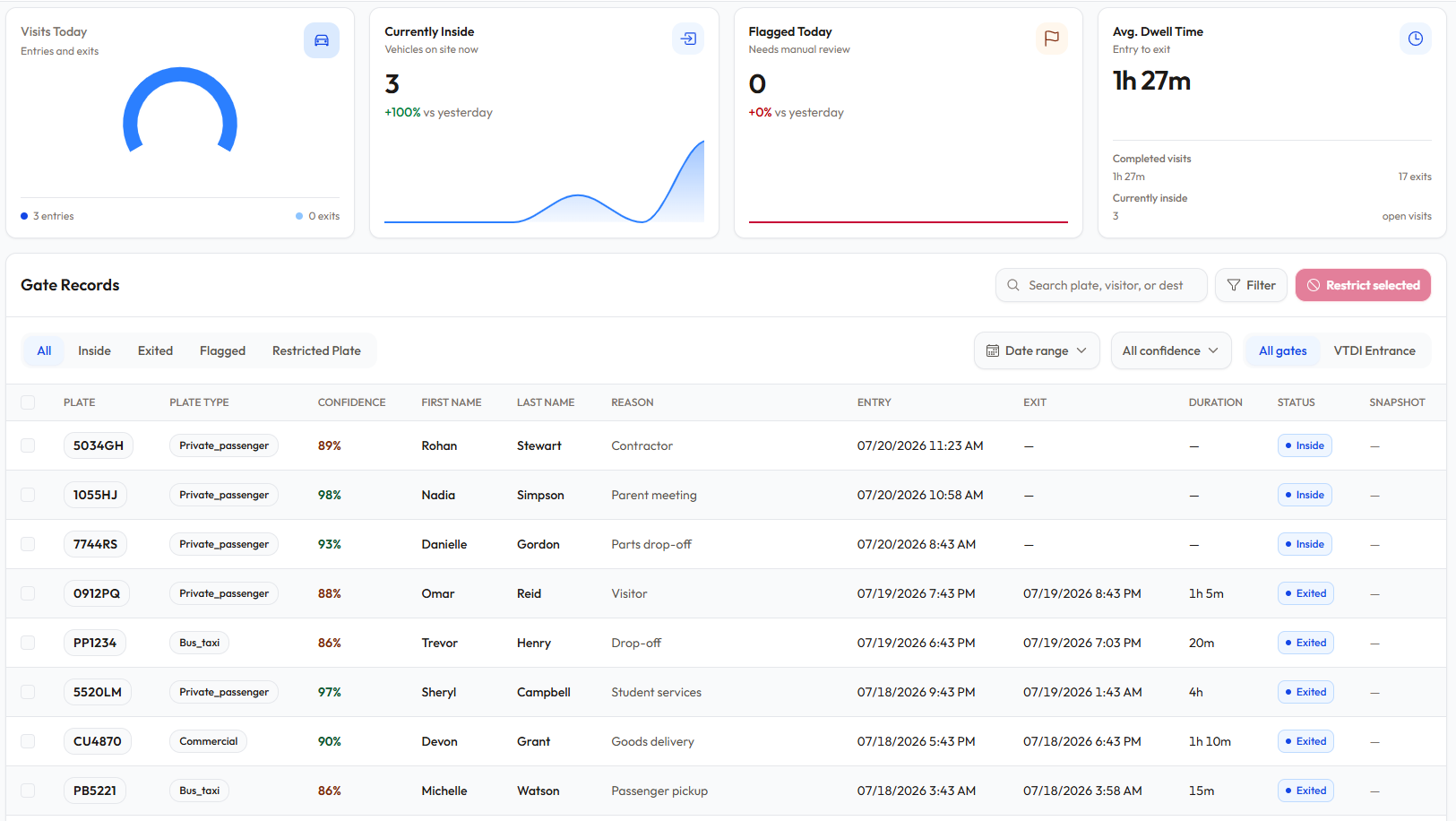Click the 17 exits value

tap(1415, 177)
